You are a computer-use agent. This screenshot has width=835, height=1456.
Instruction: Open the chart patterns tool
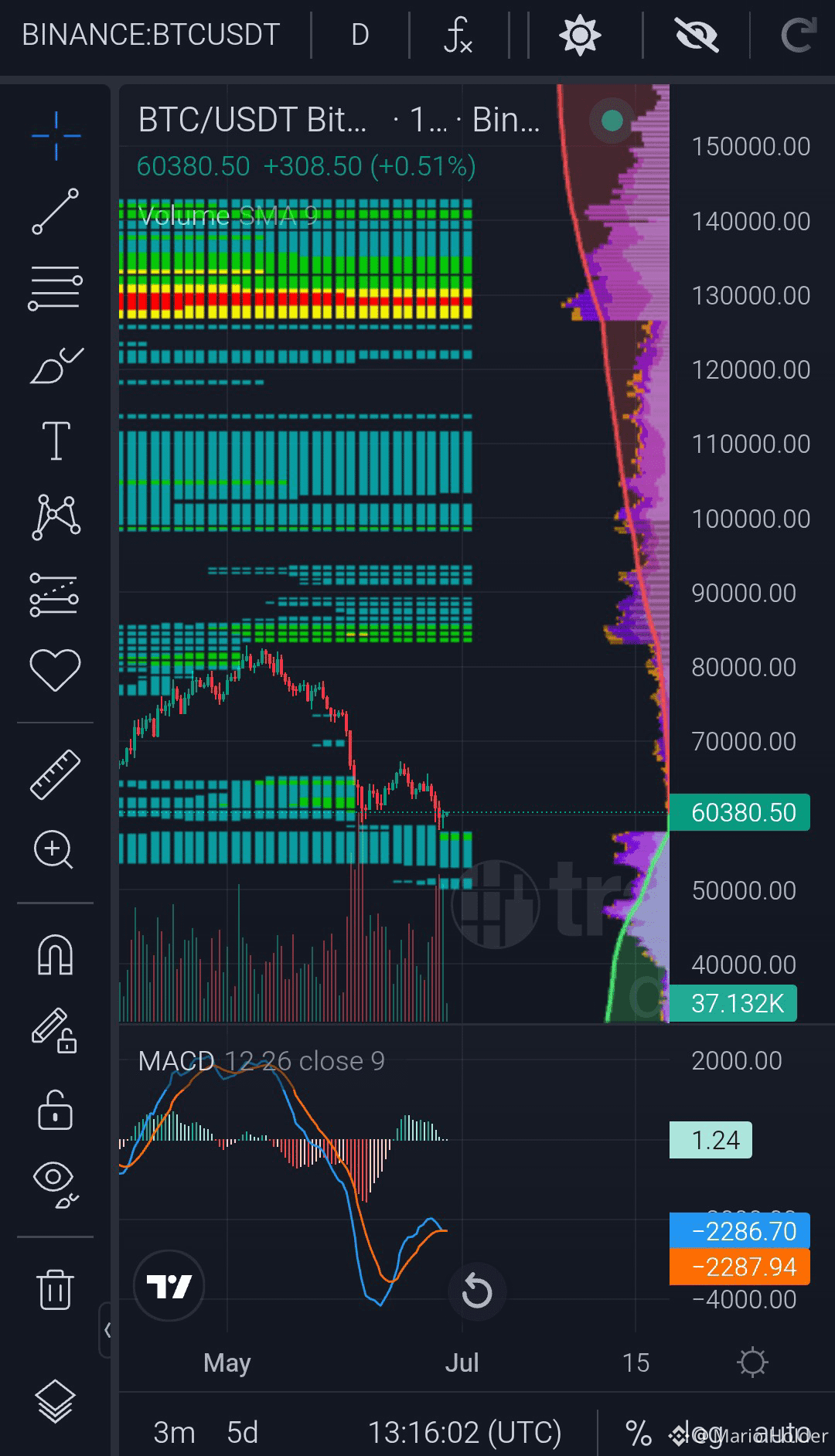point(56,516)
